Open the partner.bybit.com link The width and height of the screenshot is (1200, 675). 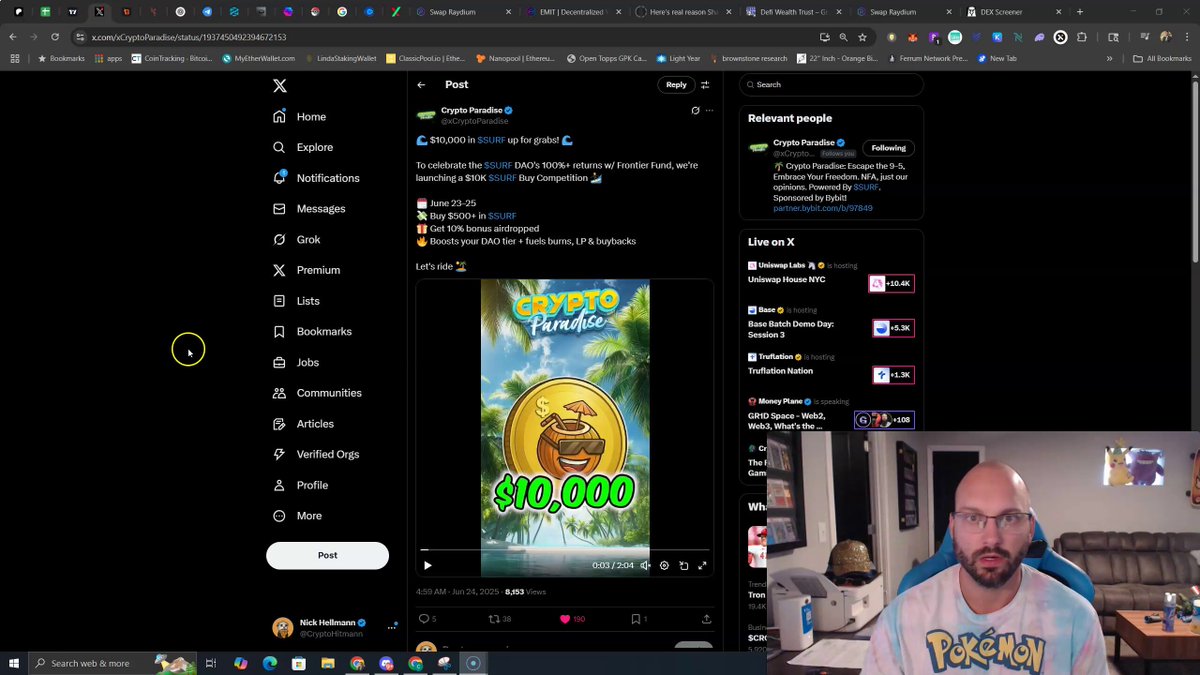[x=822, y=208]
